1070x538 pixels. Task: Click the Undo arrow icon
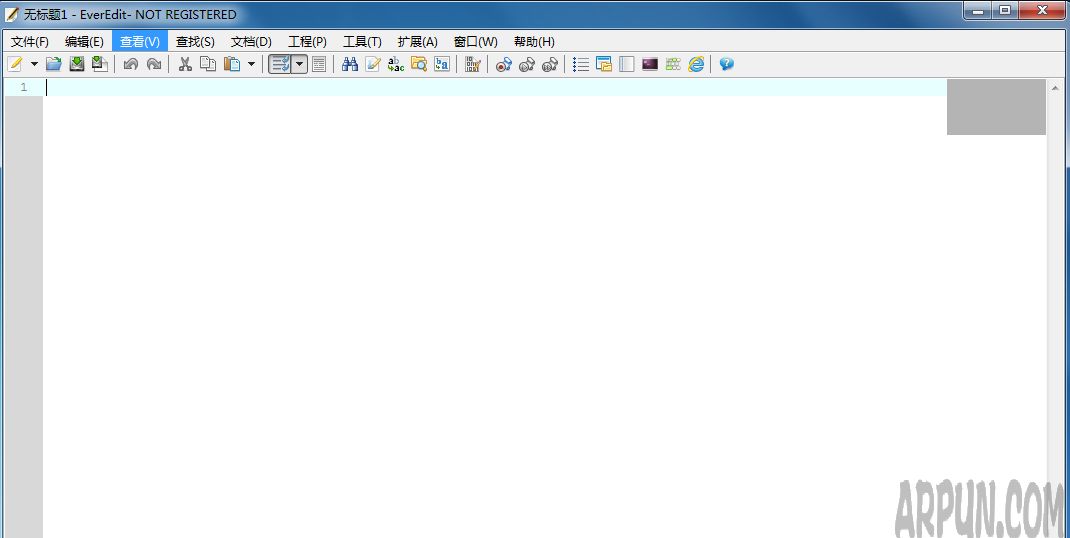pos(130,64)
